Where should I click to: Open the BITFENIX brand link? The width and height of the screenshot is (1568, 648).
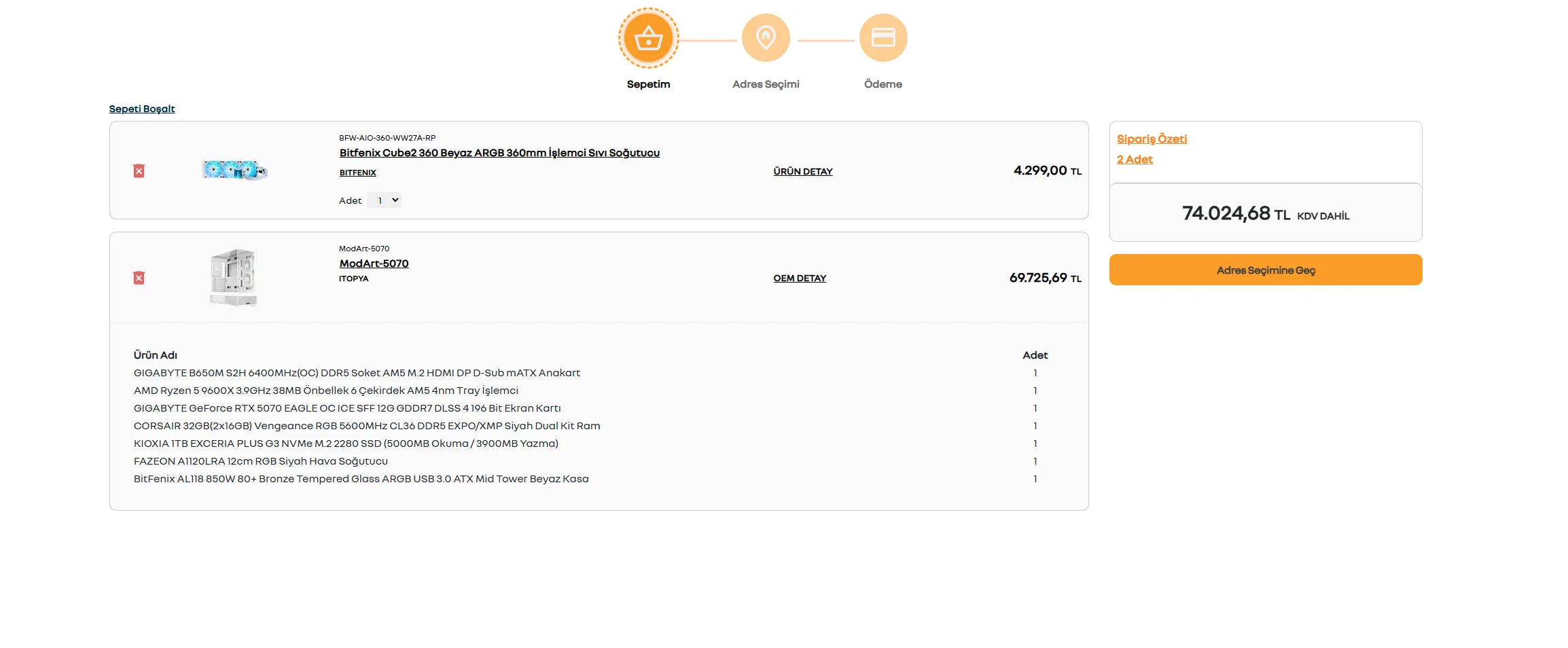pos(357,173)
